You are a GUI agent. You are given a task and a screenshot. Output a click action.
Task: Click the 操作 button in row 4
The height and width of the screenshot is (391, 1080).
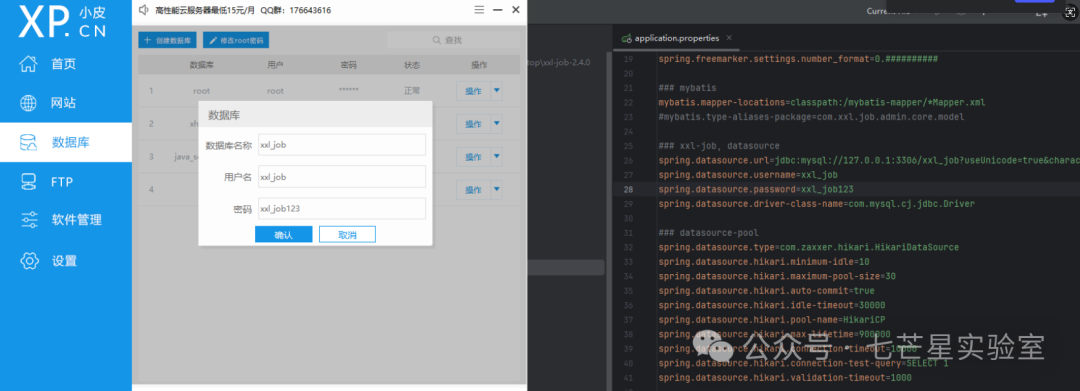pos(473,190)
